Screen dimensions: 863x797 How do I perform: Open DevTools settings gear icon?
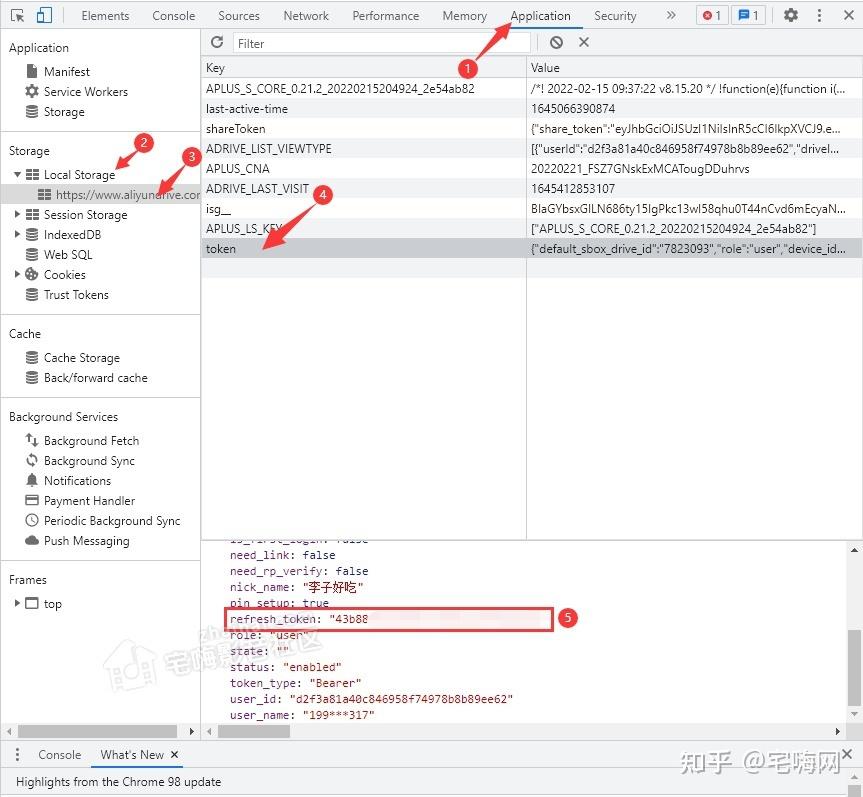coord(791,15)
